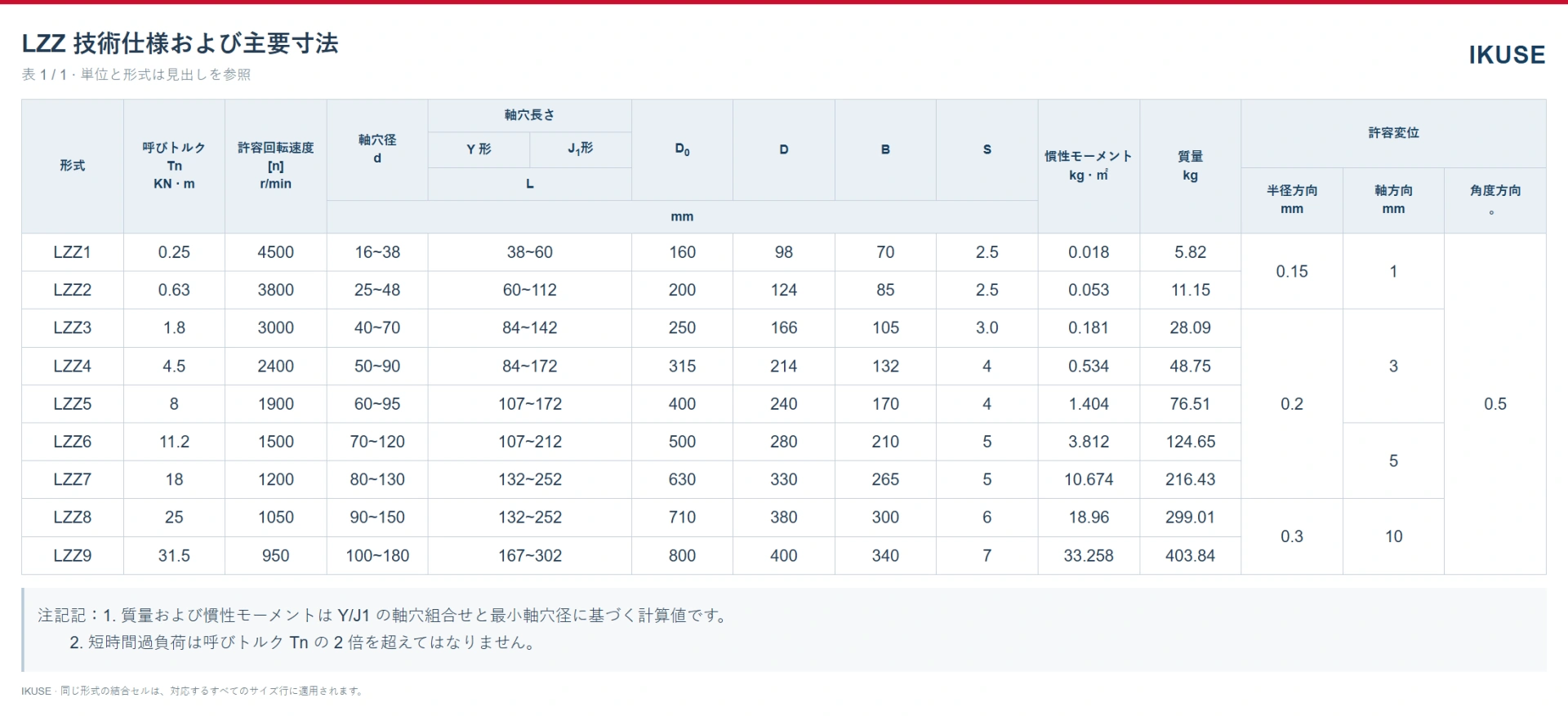Click the J1形 sub-header
The width and height of the screenshot is (1568, 716).
pyautogui.click(x=581, y=149)
